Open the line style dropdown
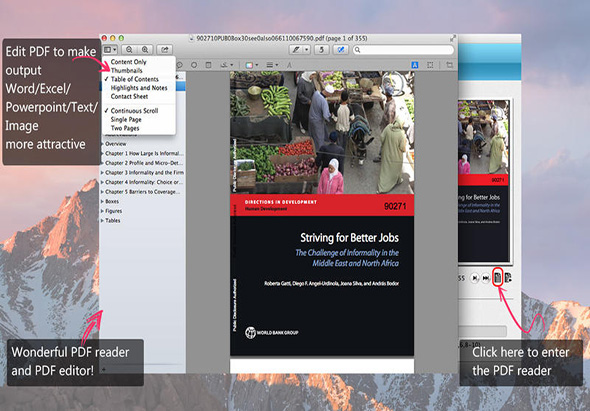The width and height of the screenshot is (590, 411). (272, 65)
